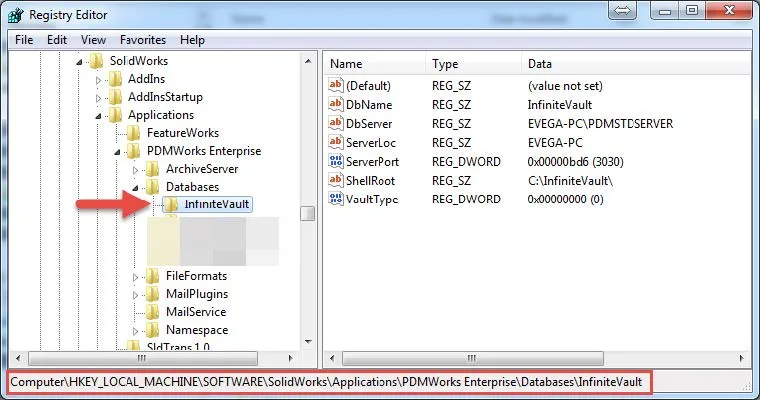Sort values by Name column header
This screenshot has width=760, height=400.
(375, 64)
